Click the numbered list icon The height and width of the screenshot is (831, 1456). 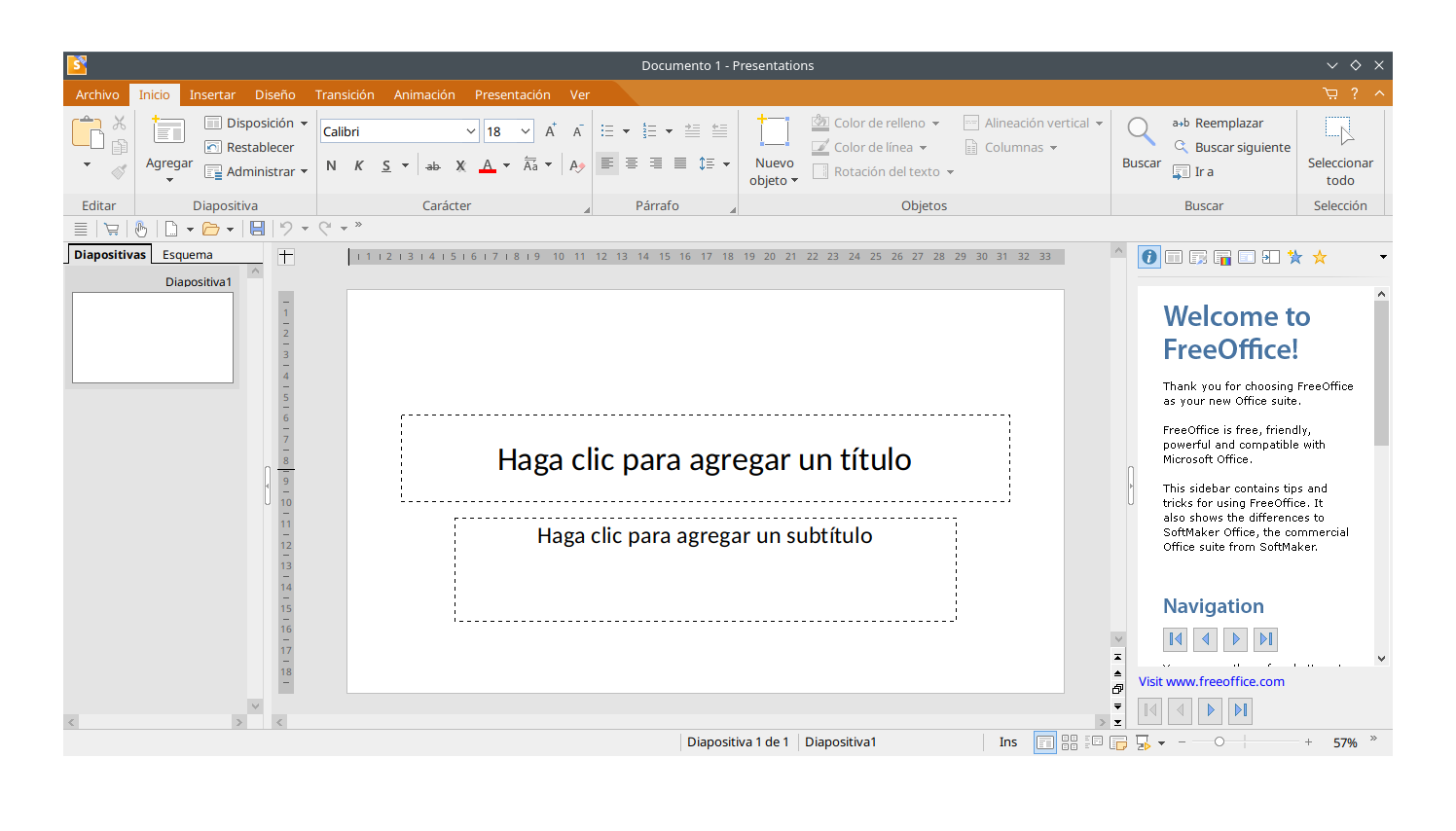pos(650,130)
